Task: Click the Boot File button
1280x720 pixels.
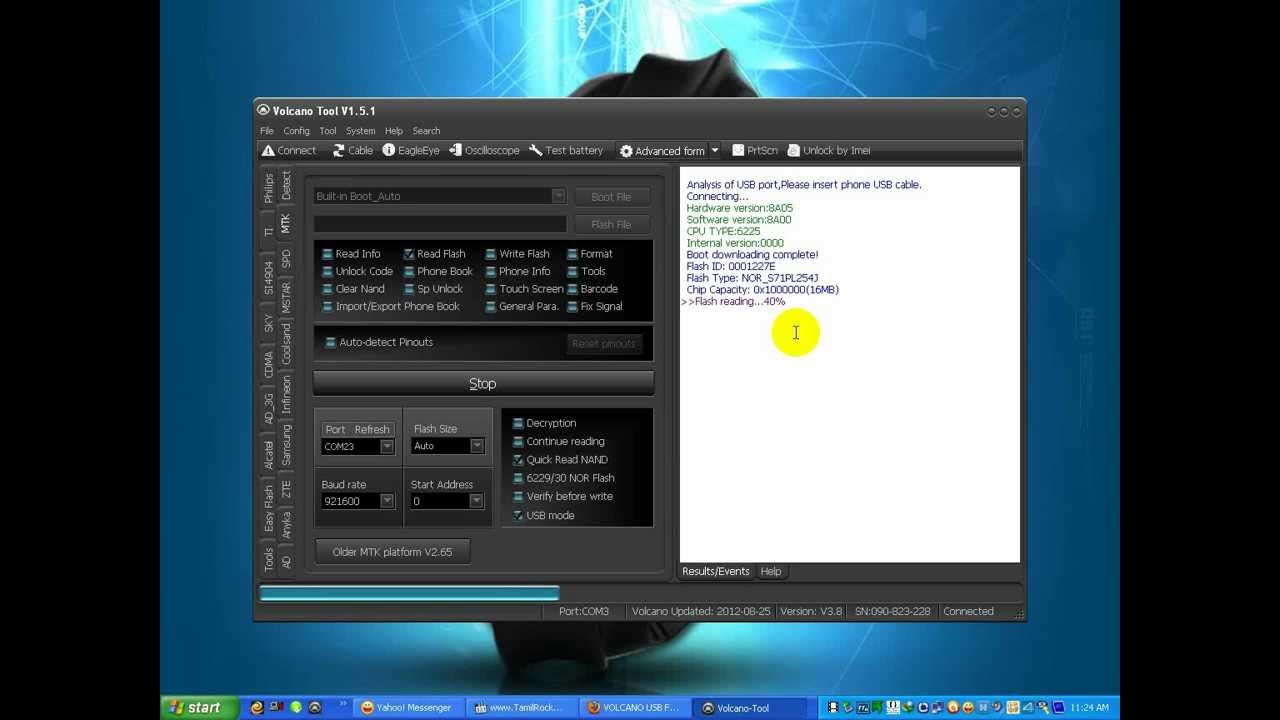Action: click(x=611, y=197)
